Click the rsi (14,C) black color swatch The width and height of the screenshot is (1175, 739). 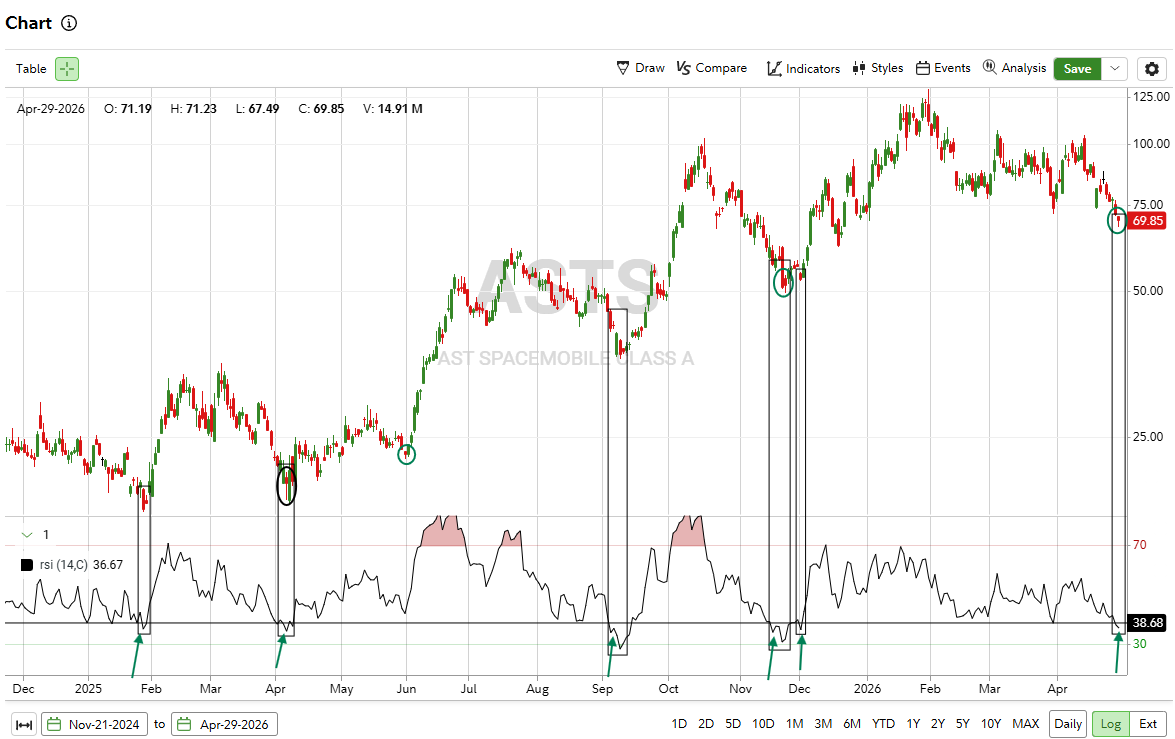click(26, 565)
